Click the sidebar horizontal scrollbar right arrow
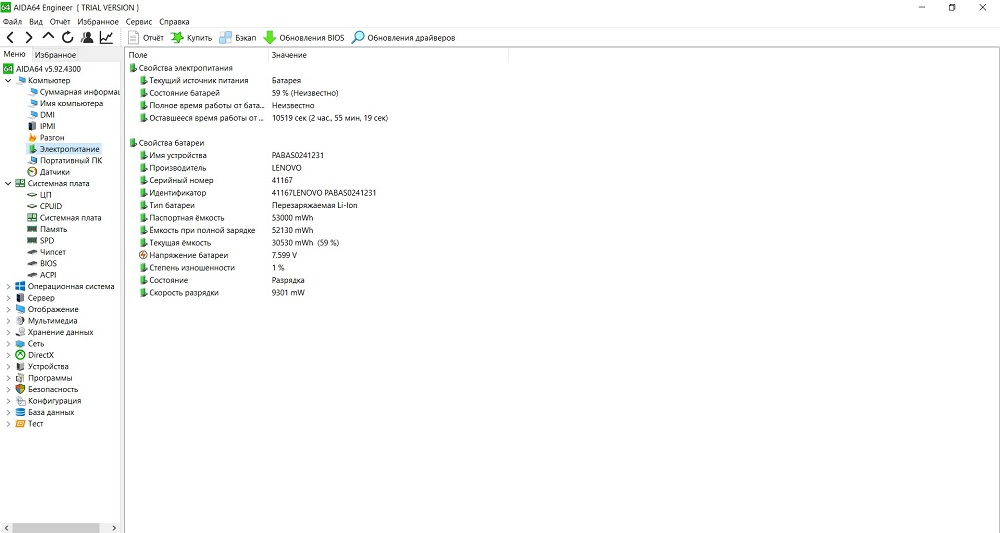Image resolution: width=1000 pixels, height=533 pixels. pyautogui.click(x=114, y=528)
